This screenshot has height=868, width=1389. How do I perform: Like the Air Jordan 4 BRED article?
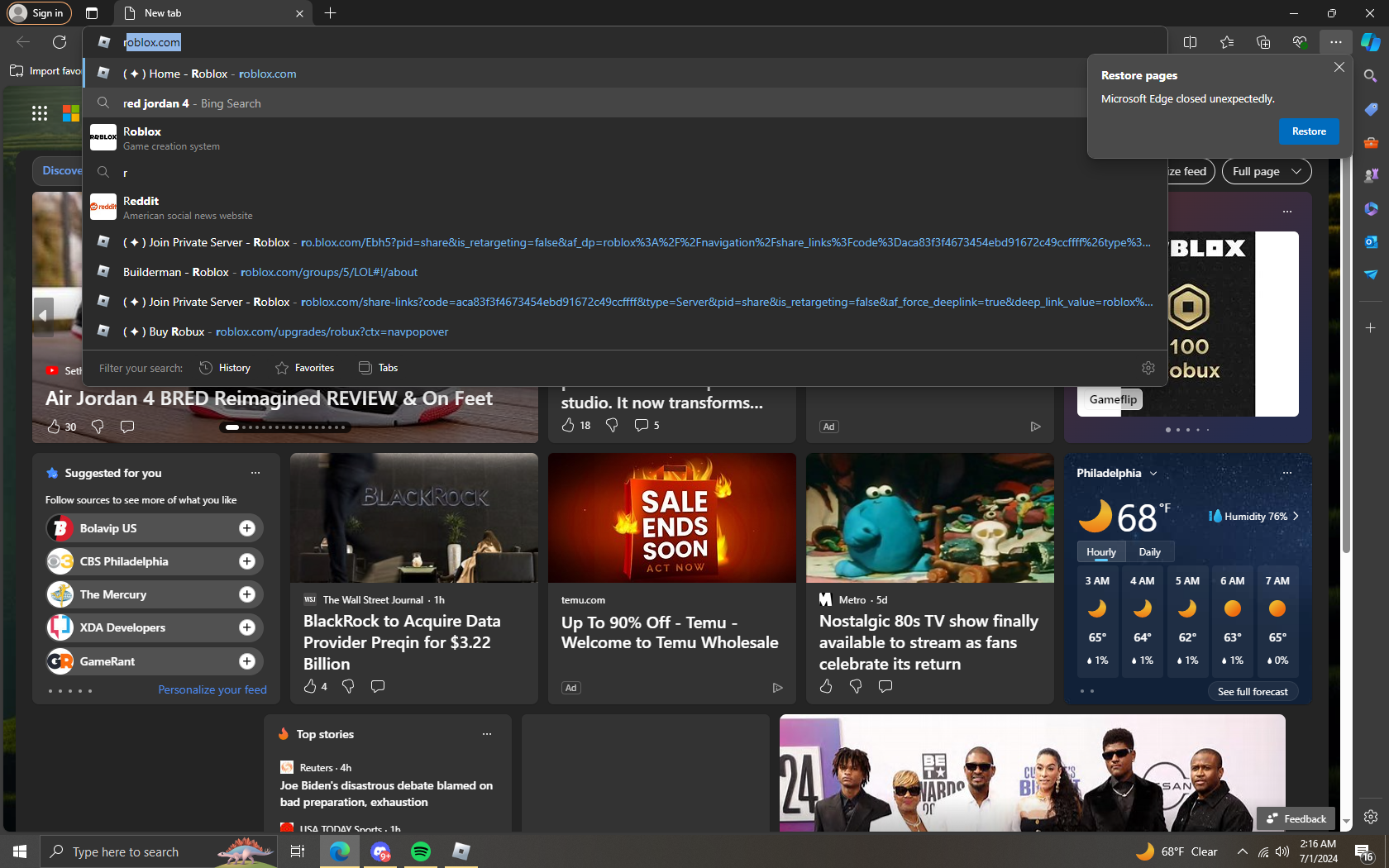(54, 427)
